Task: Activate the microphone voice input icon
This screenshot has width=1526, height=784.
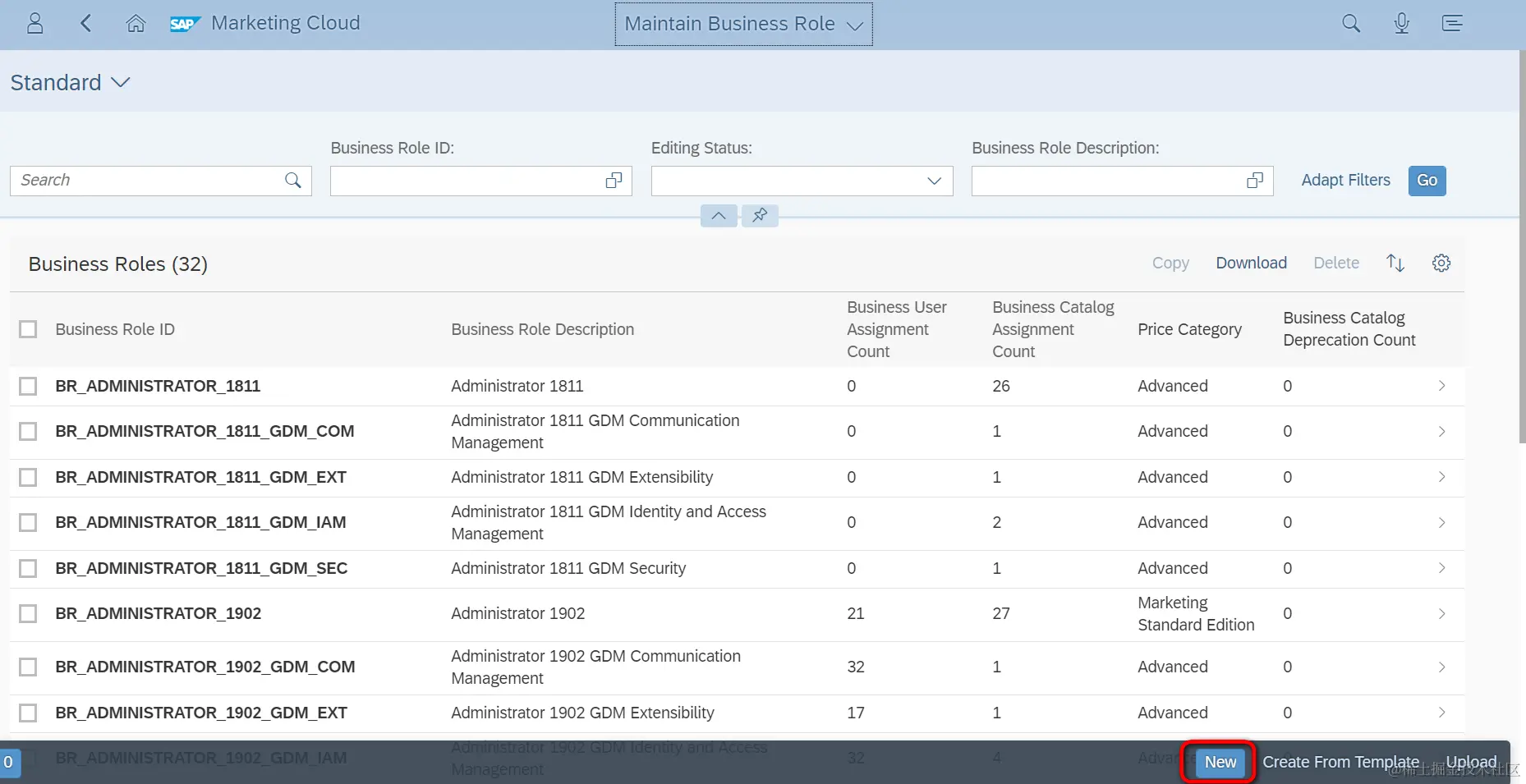Action: point(1402,23)
